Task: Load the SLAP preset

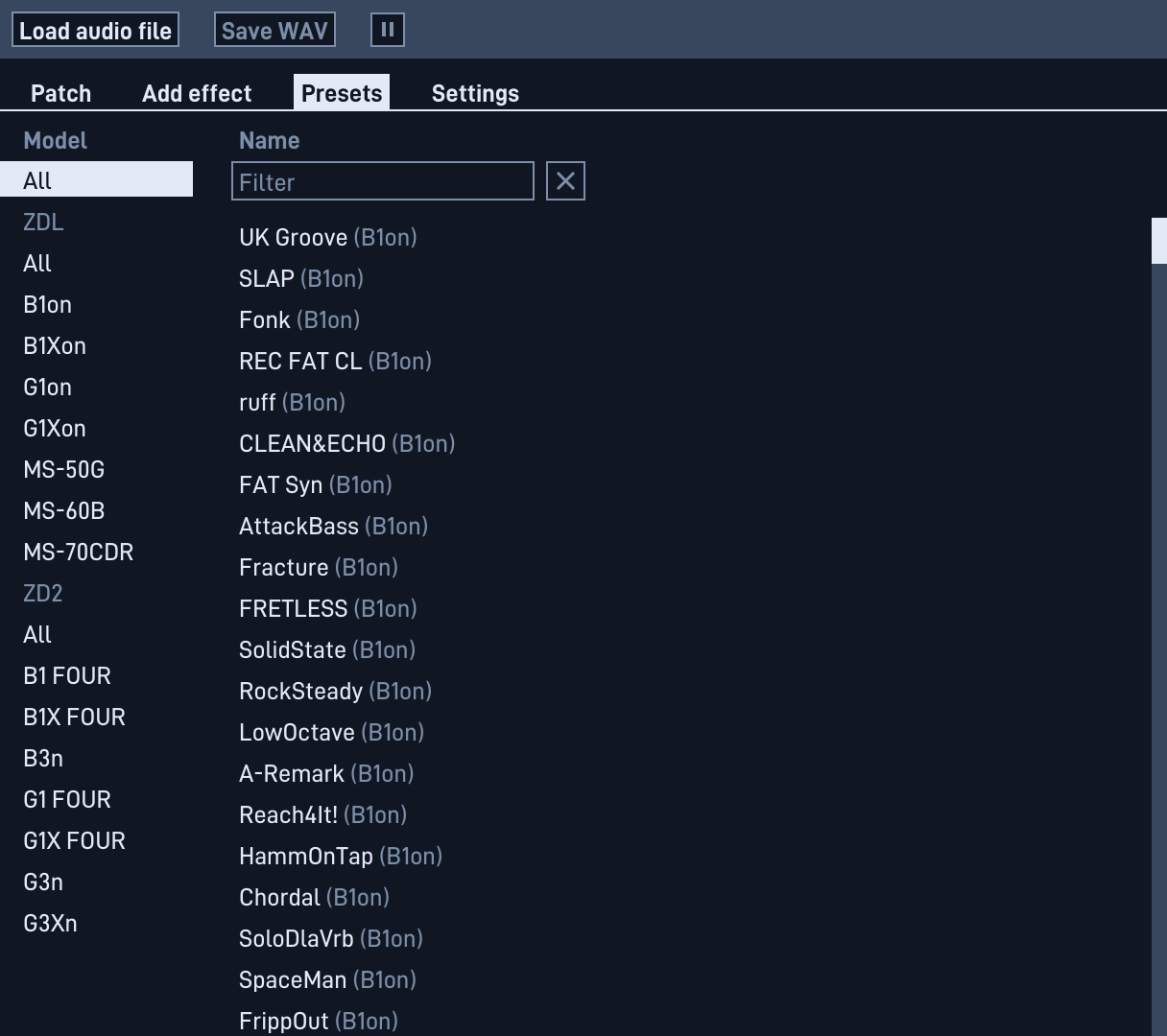Action: 301,278
